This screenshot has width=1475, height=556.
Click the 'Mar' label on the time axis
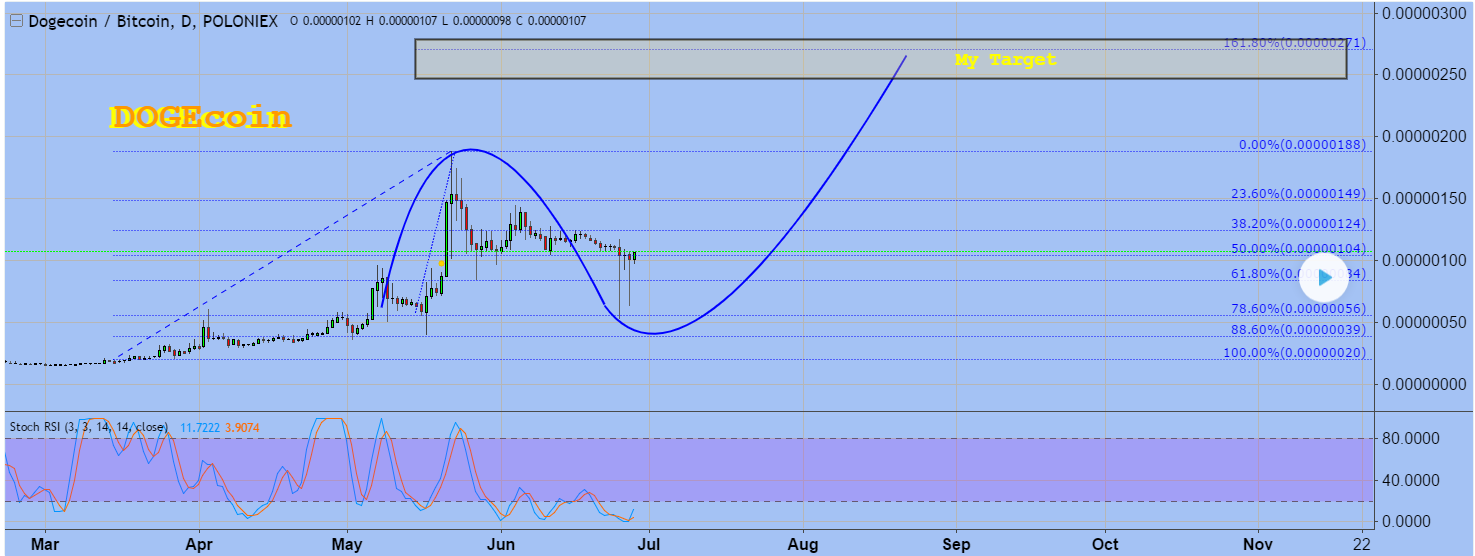pos(46,544)
